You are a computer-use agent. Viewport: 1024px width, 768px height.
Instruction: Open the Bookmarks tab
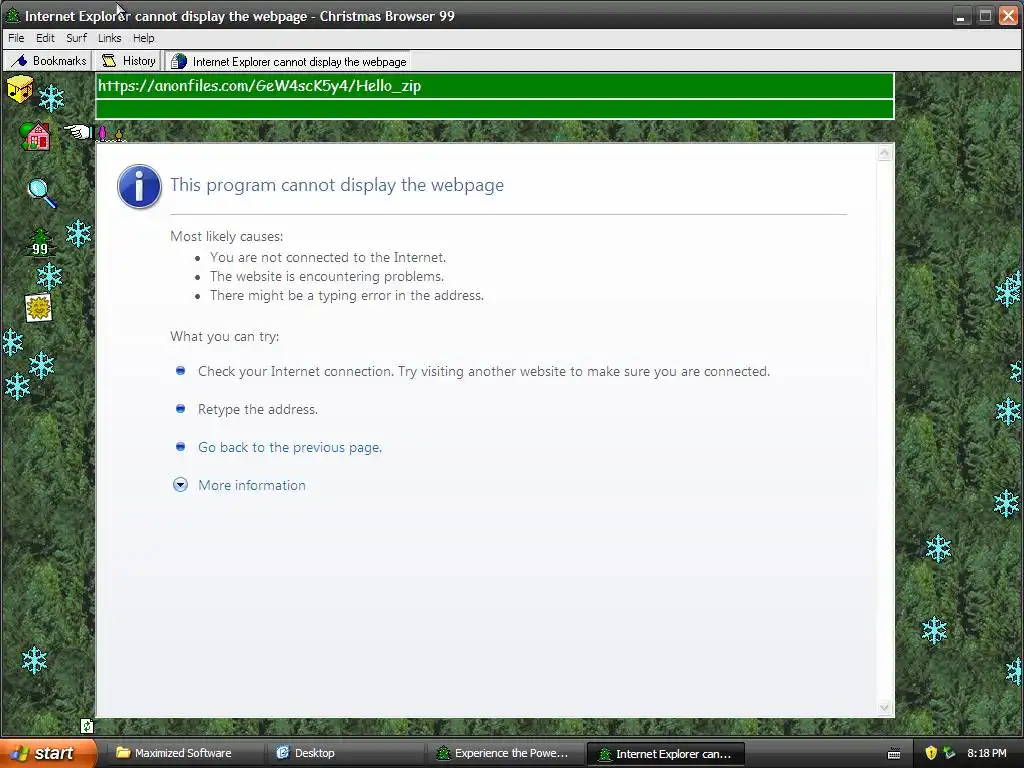coord(48,61)
